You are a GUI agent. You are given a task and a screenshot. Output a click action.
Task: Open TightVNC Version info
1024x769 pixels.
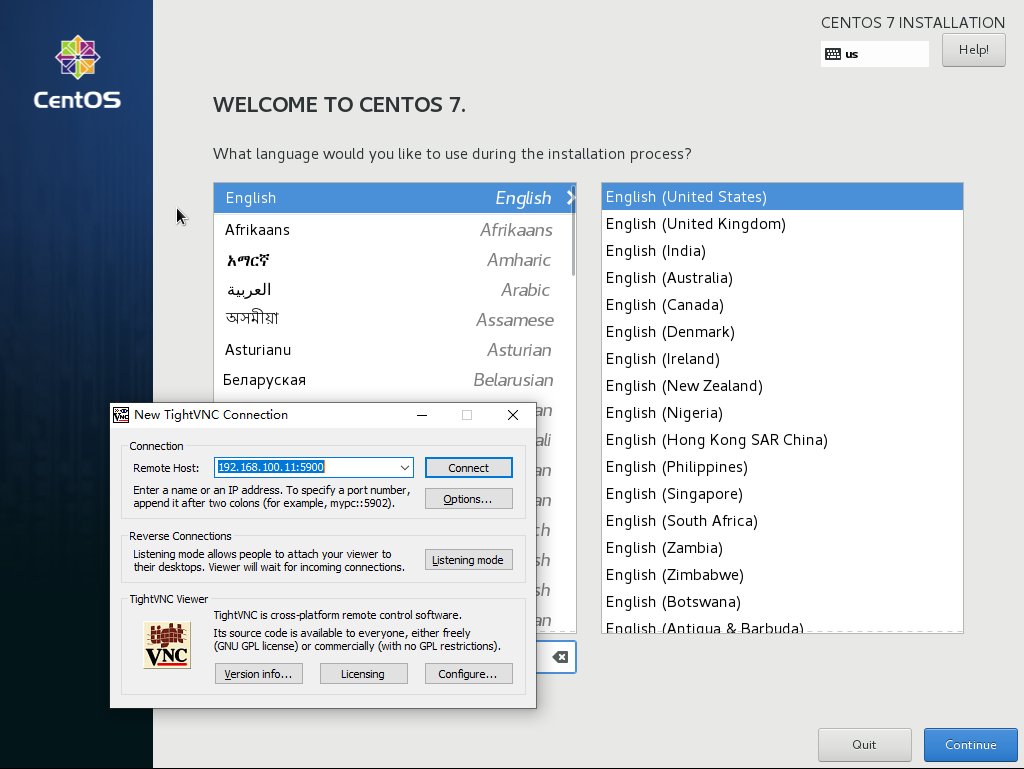tap(259, 674)
